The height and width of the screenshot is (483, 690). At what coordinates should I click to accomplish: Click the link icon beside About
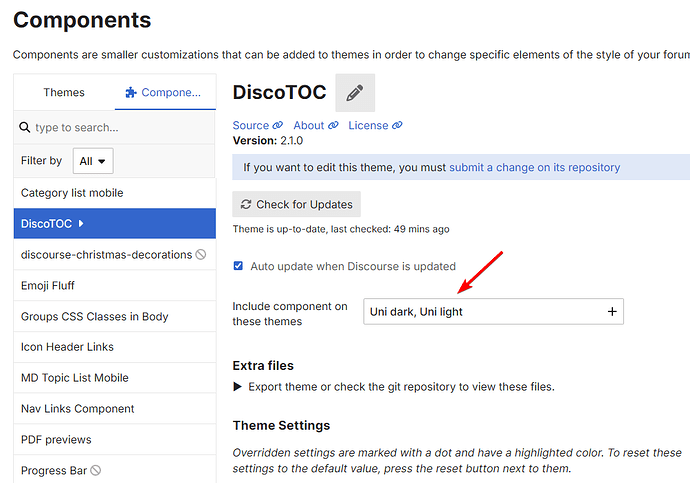tap(334, 125)
